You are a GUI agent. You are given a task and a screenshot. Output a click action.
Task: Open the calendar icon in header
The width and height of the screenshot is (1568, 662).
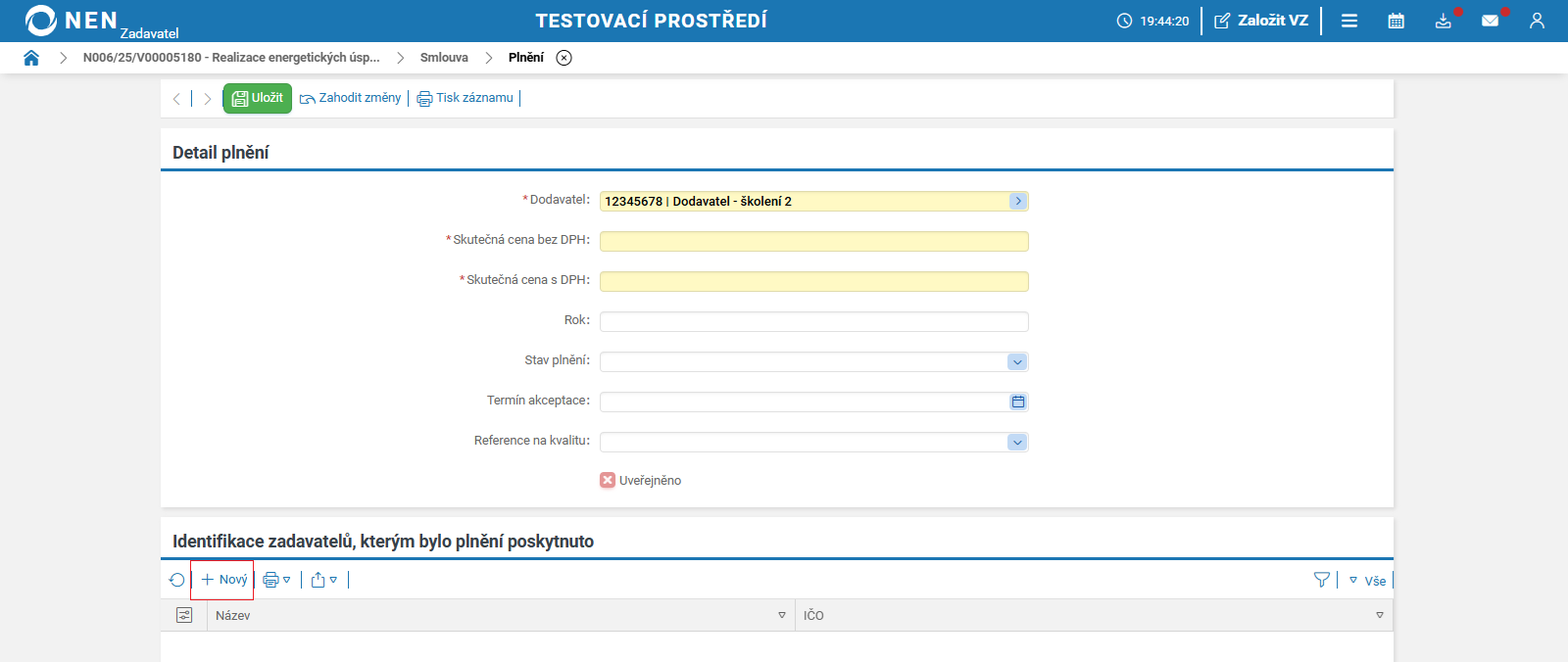click(1396, 21)
